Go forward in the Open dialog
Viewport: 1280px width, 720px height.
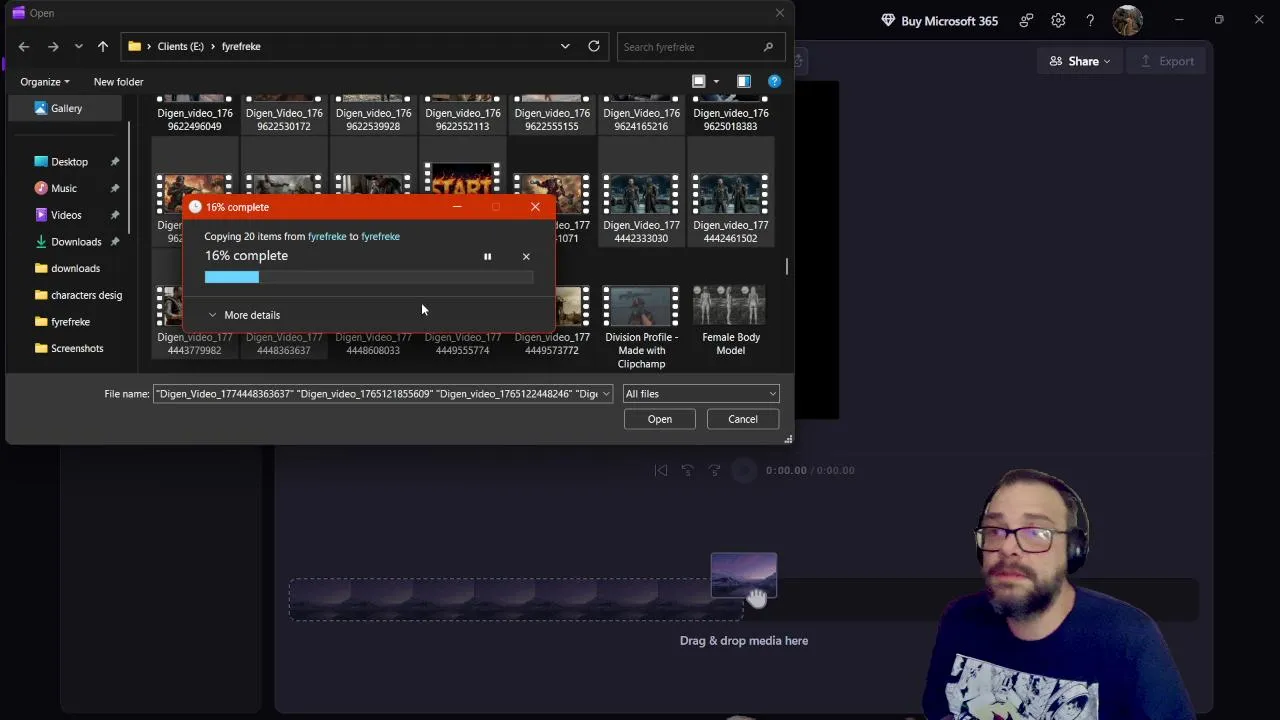pos(53,47)
